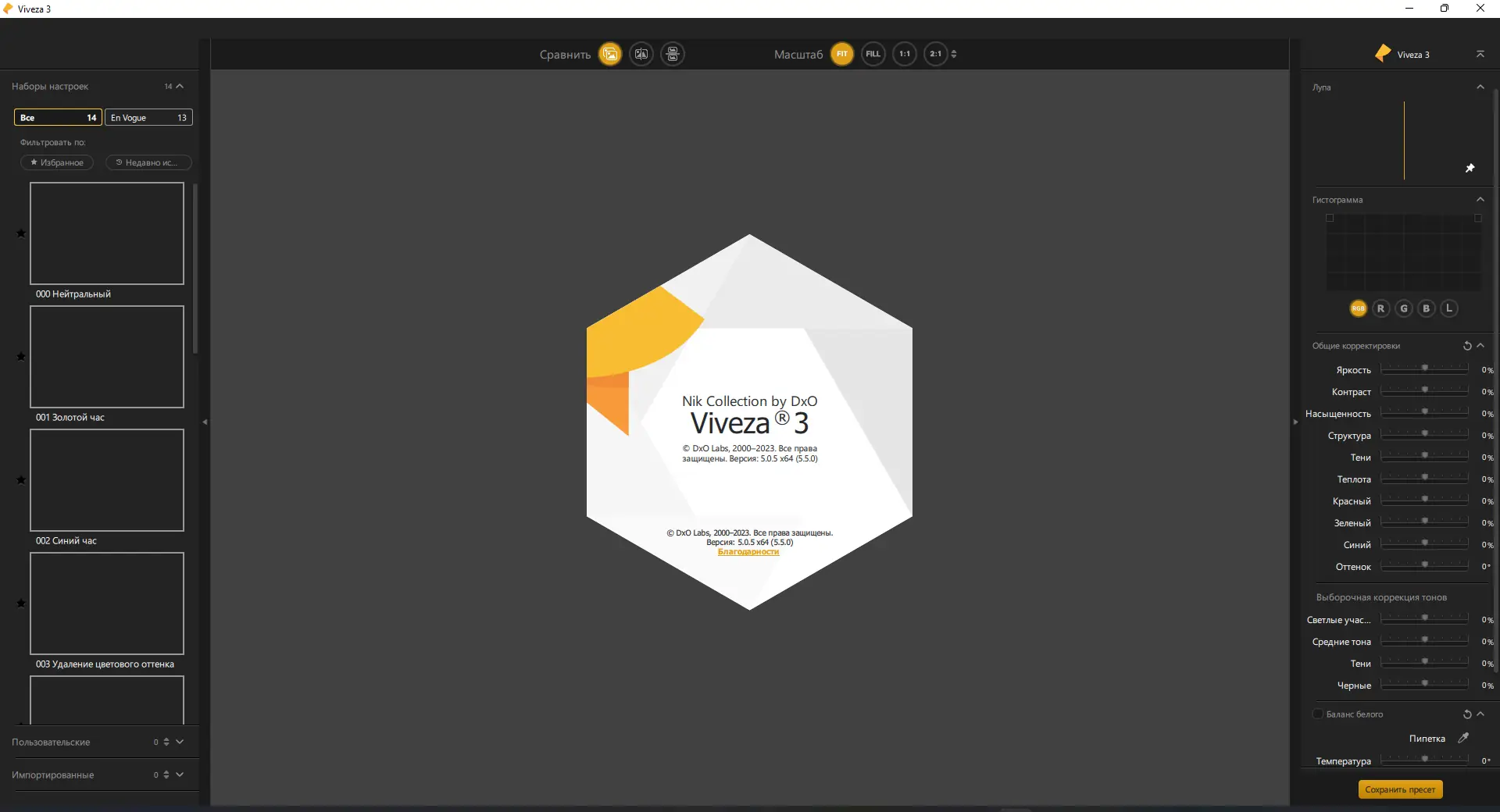The height and width of the screenshot is (812, 1500).
Task: Adjust the Структура slider
Action: click(1424, 433)
